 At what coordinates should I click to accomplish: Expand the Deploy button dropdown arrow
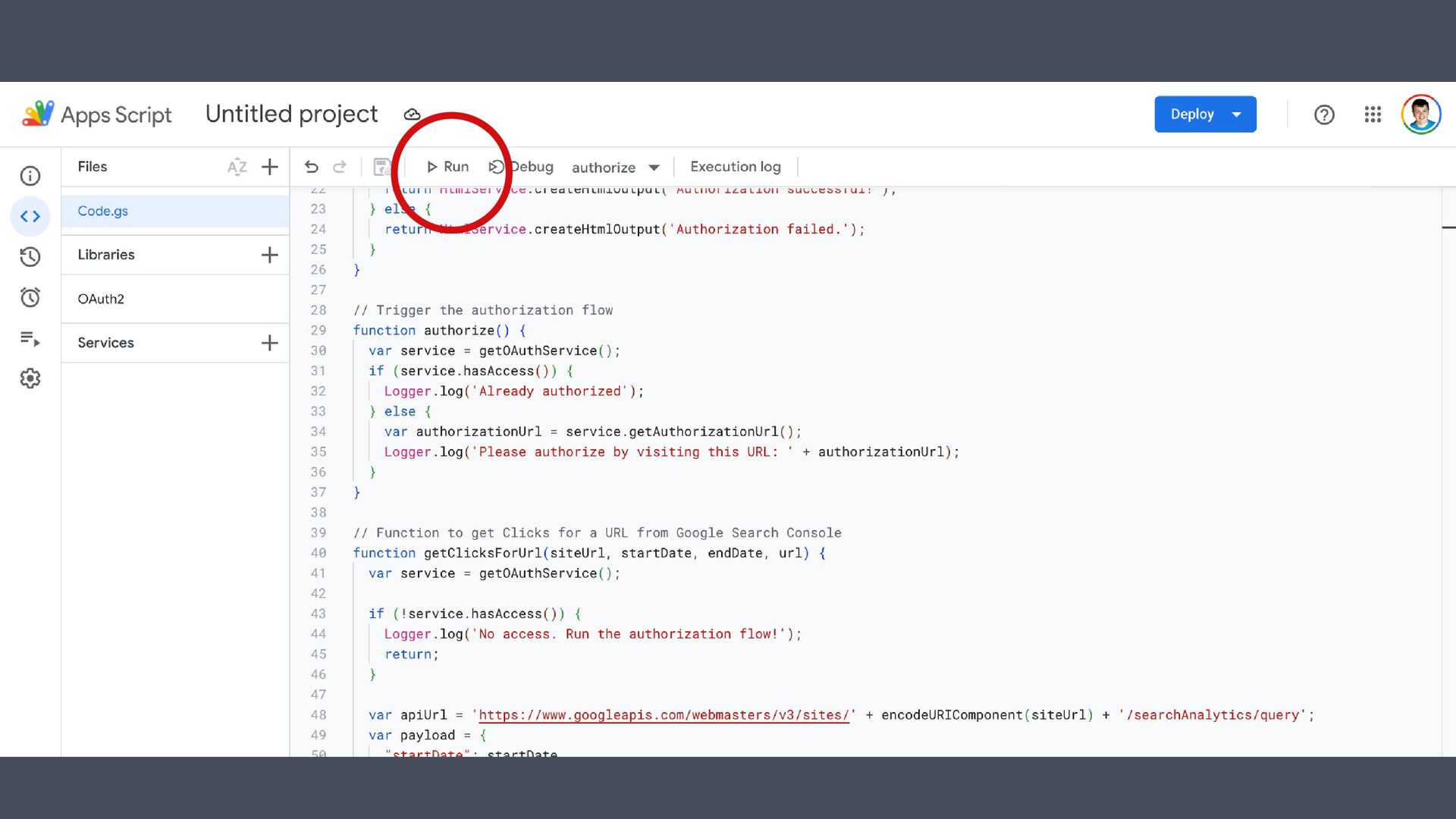(1237, 115)
